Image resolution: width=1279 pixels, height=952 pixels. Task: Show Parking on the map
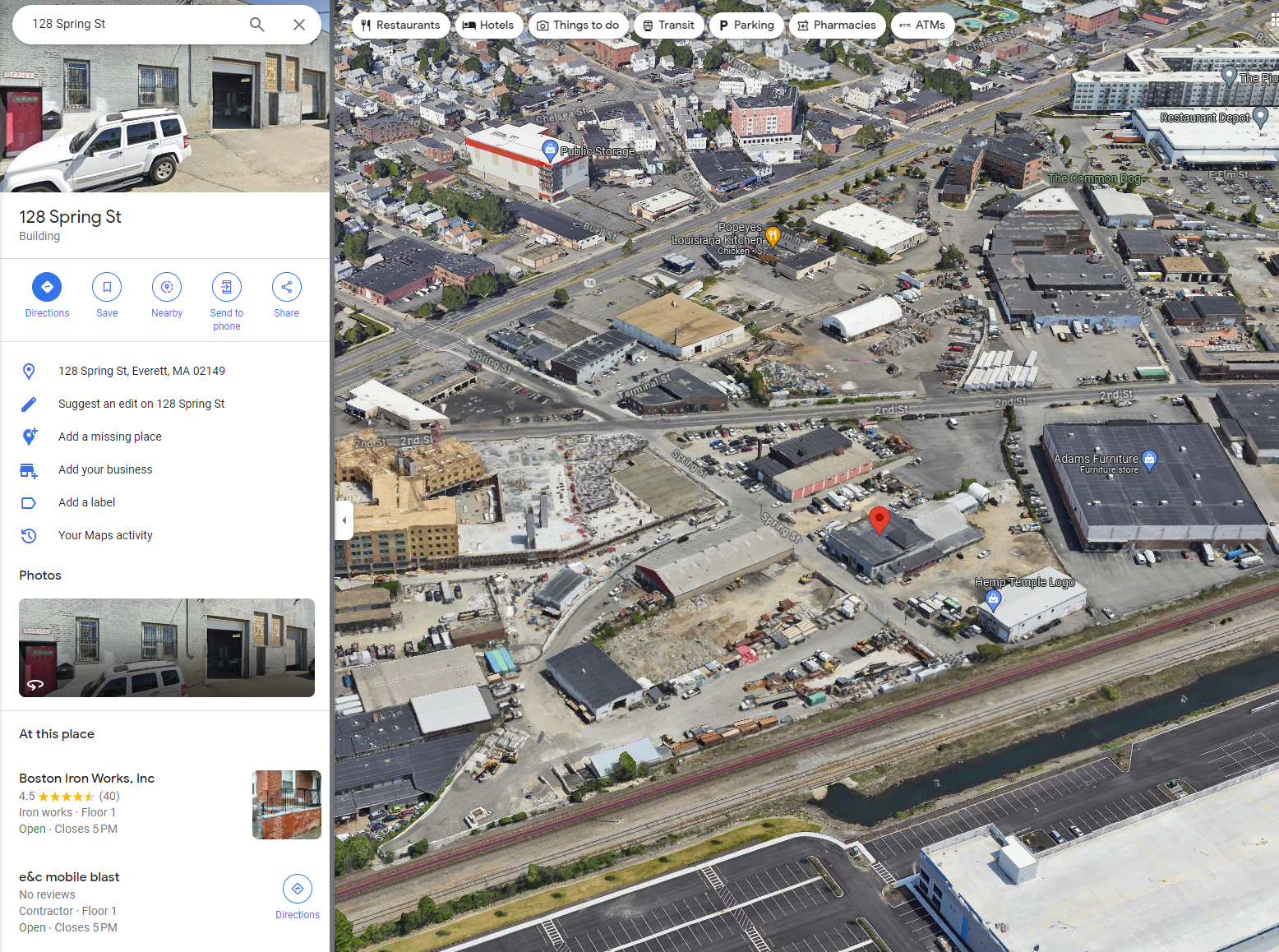(x=746, y=25)
